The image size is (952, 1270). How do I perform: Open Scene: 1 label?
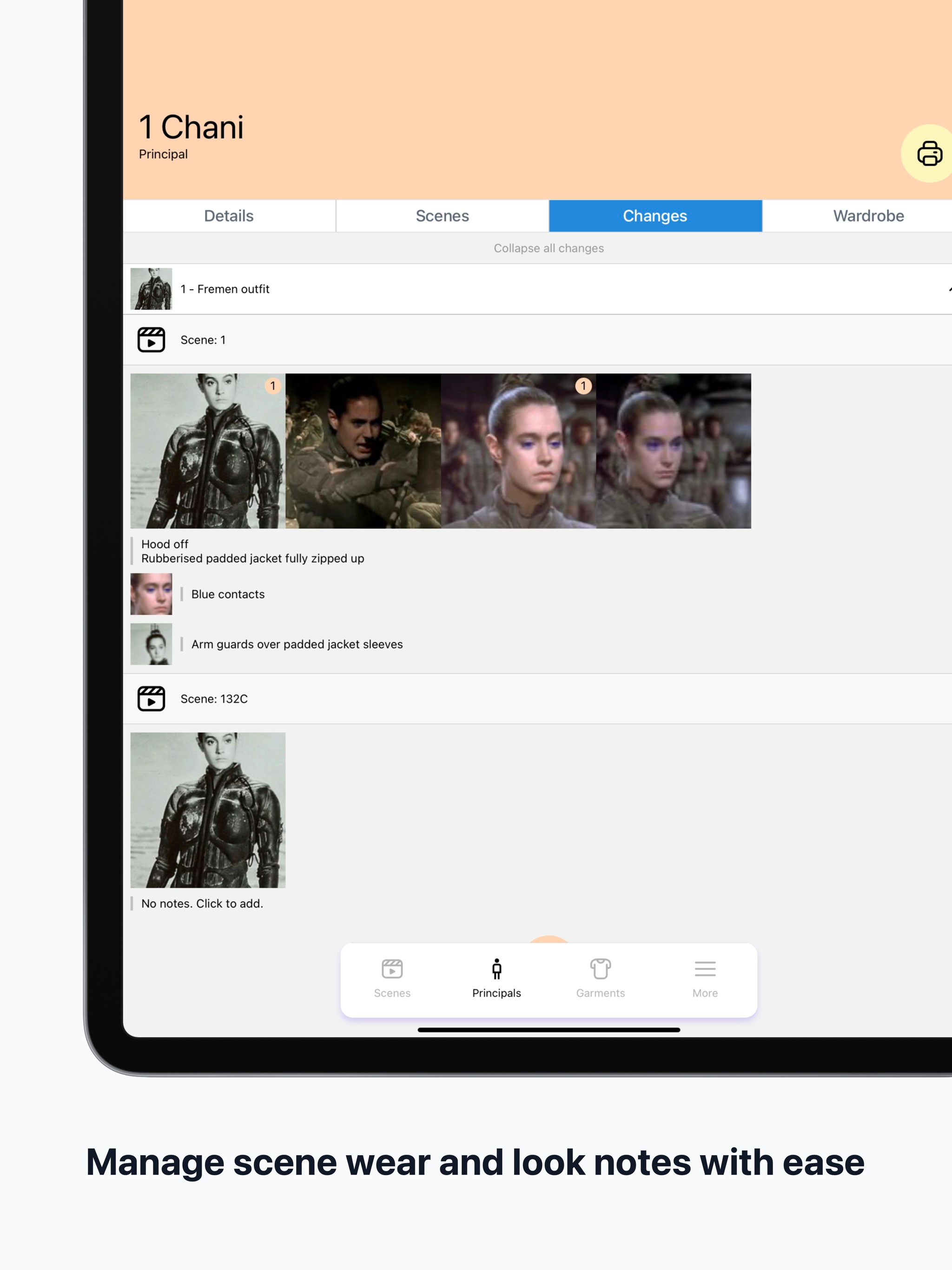[x=203, y=340]
